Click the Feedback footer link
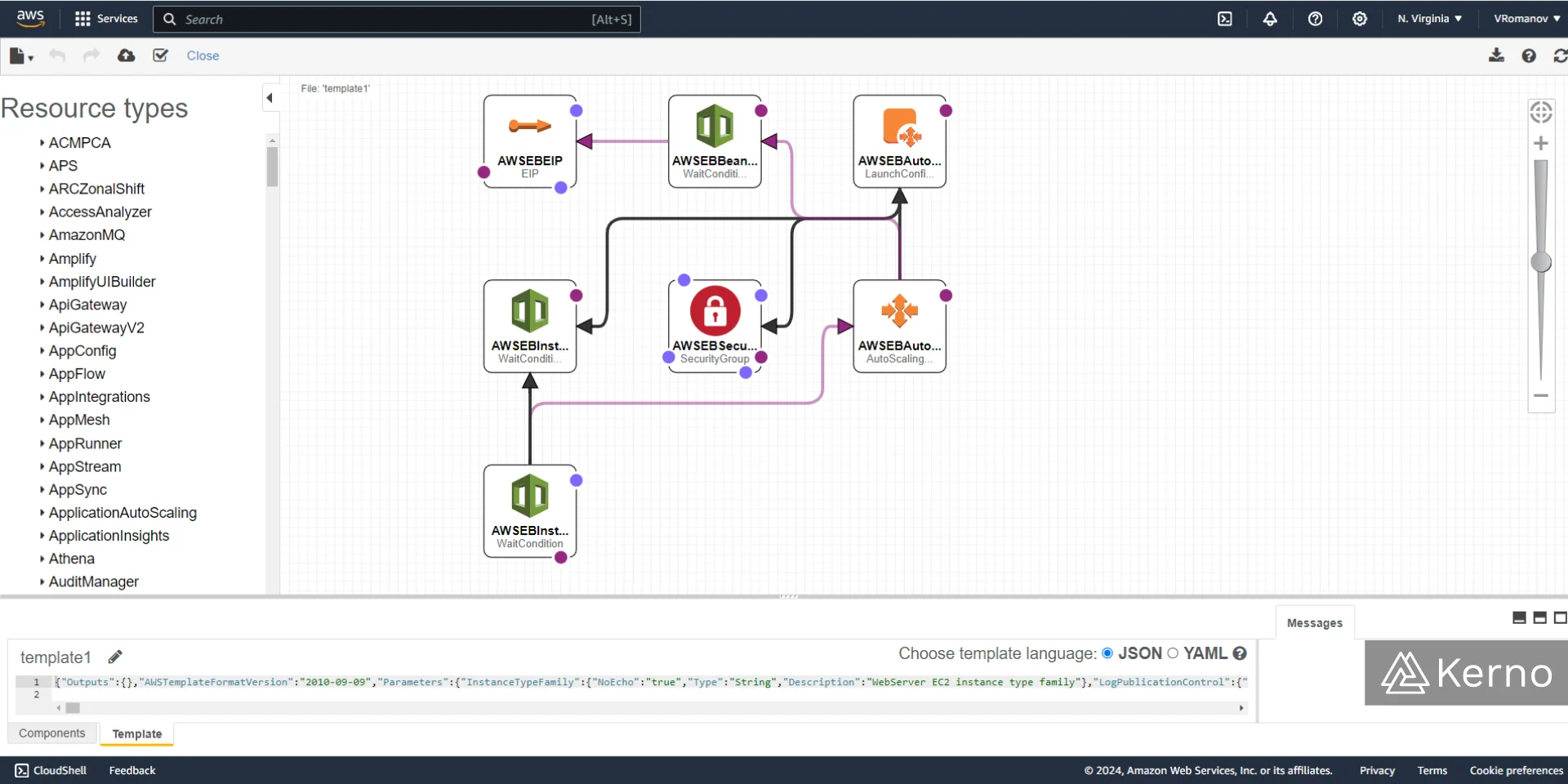The width and height of the screenshot is (1568, 784). (132, 770)
